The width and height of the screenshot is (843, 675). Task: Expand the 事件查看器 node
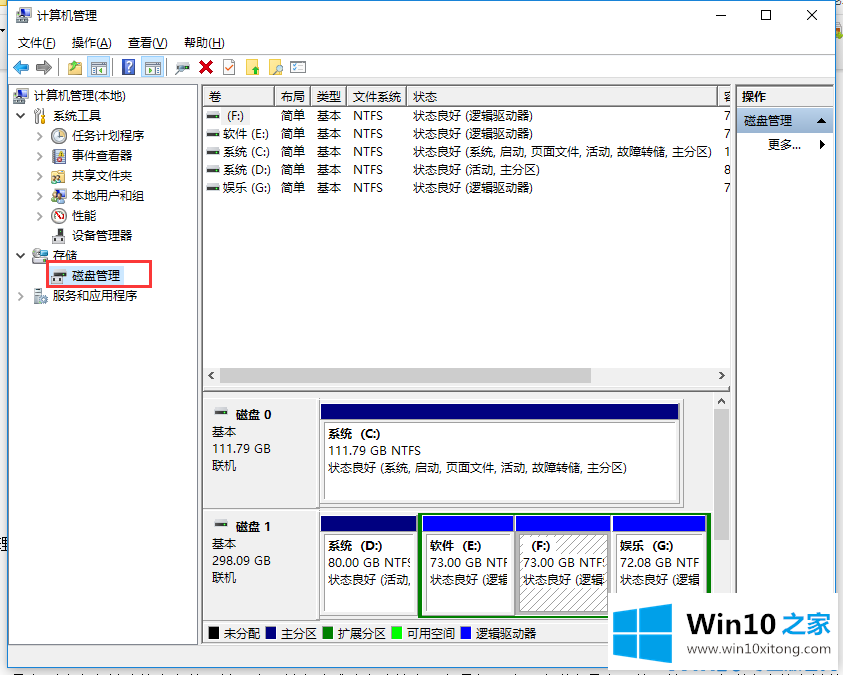click(x=39, y=156)
